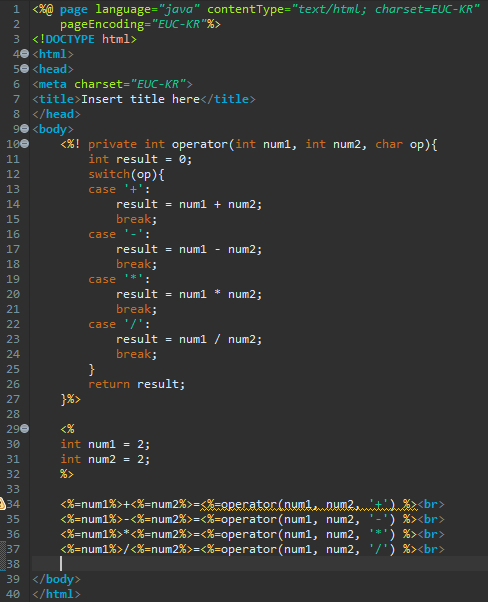Click 'int num2 = 2;' declaration
This screenshot has height=602, width=488.
click(105, 459)
